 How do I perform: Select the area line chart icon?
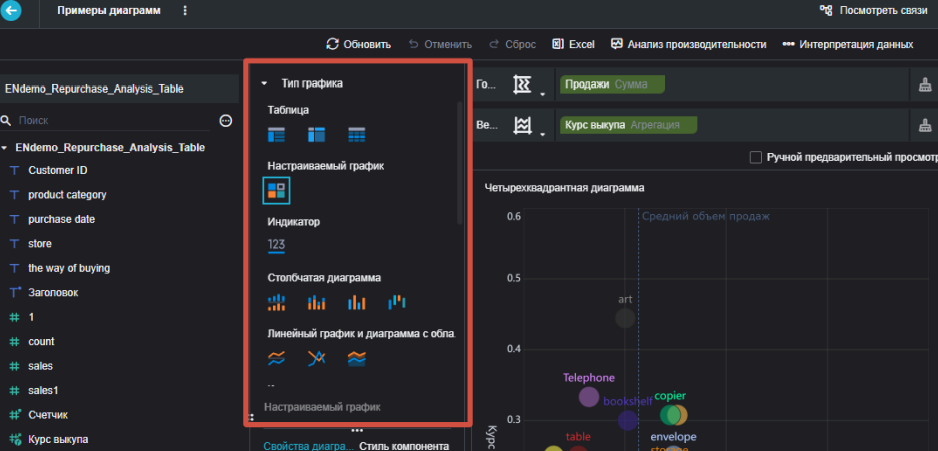point(357,358)
